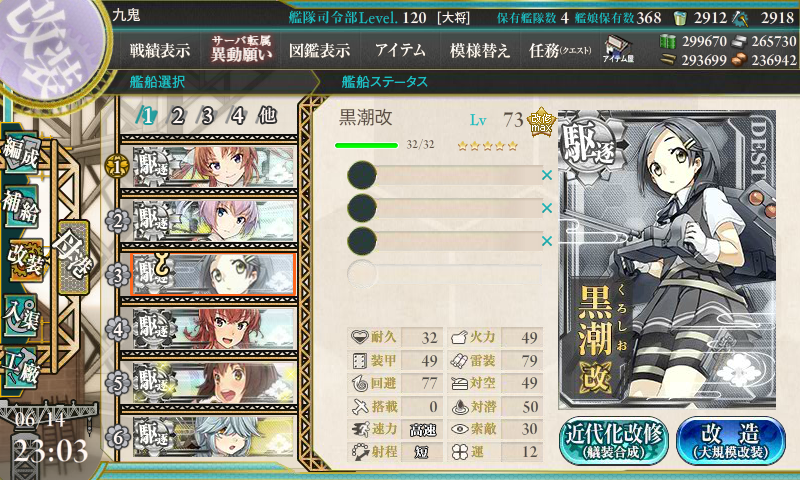Screen dimensions: 800x480
Task: Open the 補給 resupply sidebar icon
Action: coord(21,205)
